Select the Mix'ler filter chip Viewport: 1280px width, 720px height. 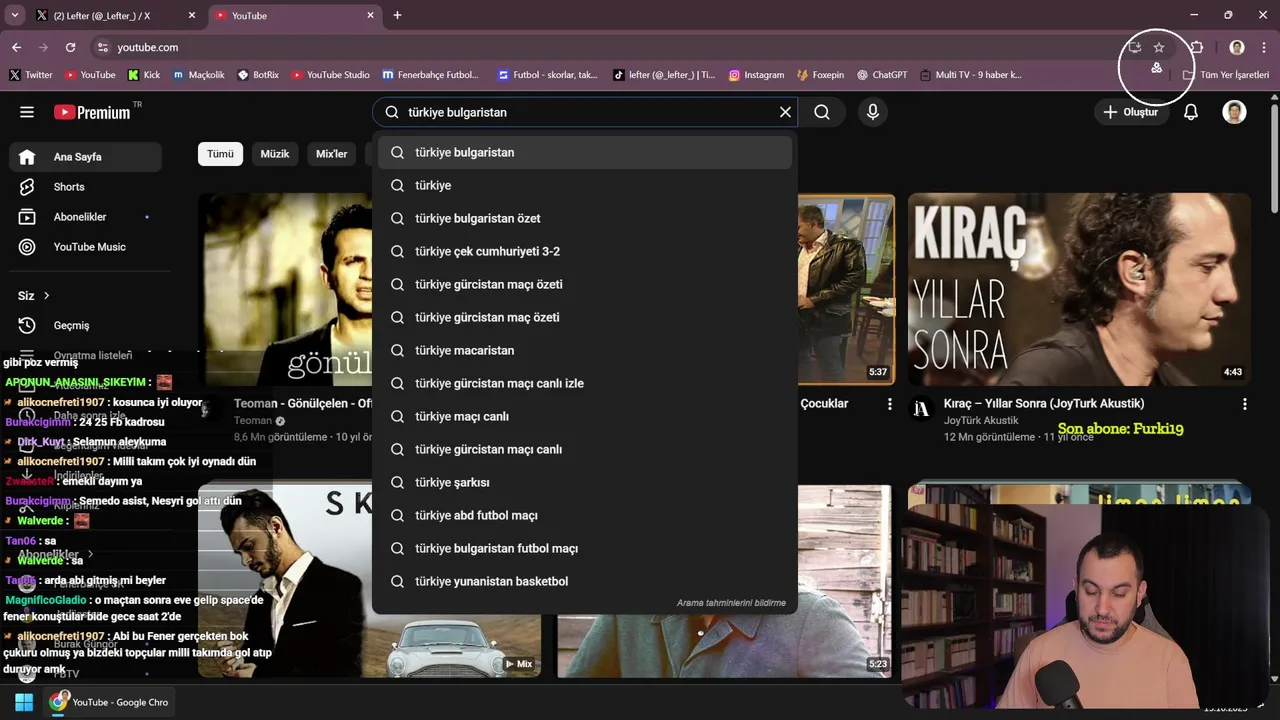[331, 154]
